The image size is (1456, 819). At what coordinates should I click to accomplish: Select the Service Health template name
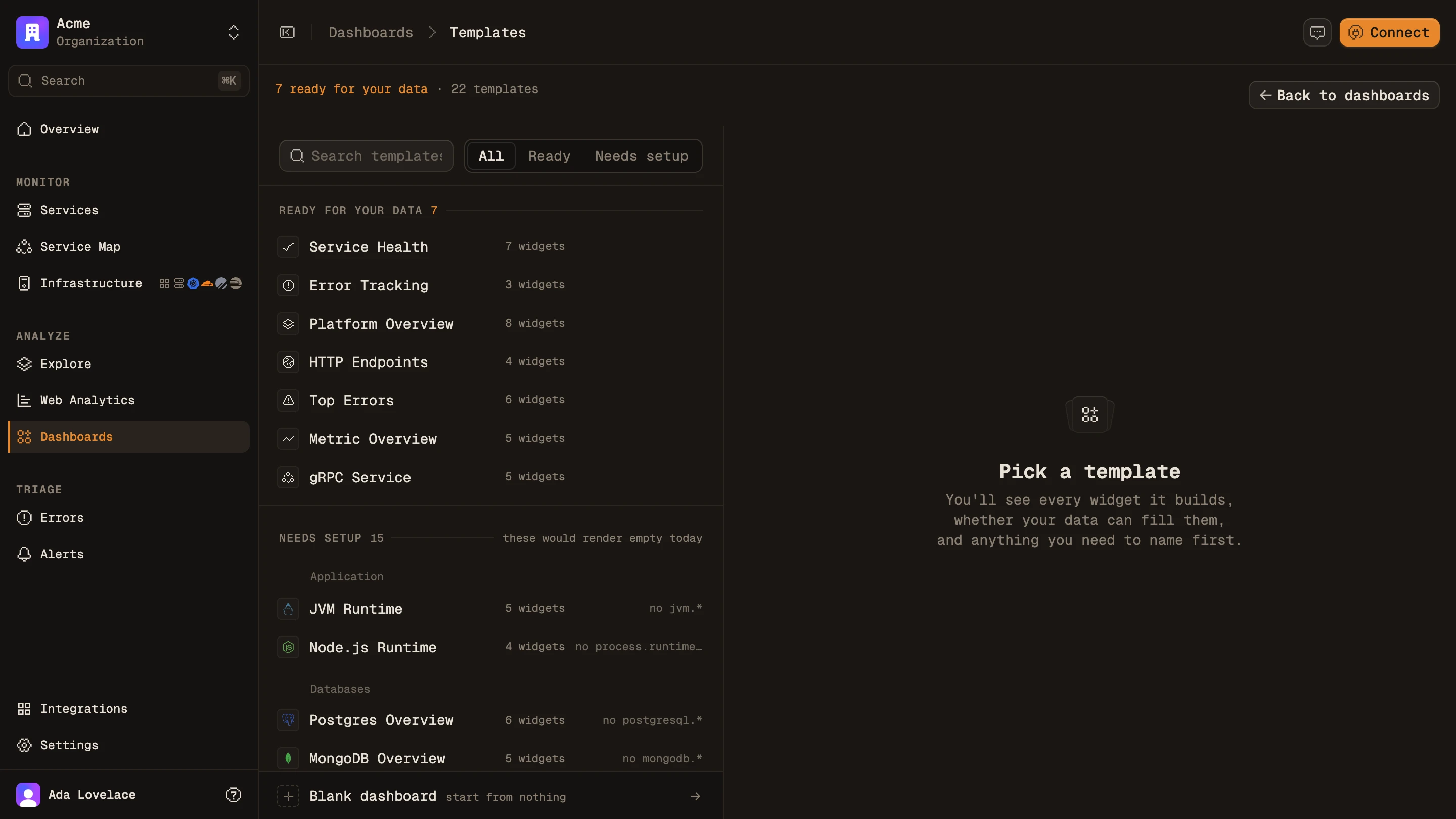tap(369, 247)
